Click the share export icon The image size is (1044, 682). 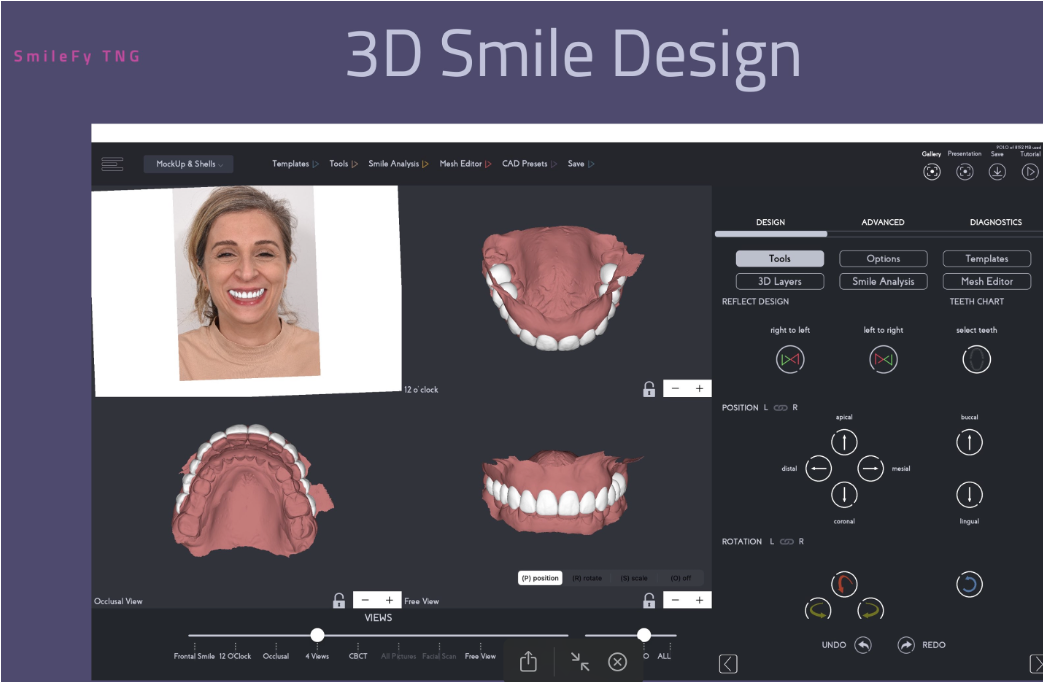coord(529,661)
